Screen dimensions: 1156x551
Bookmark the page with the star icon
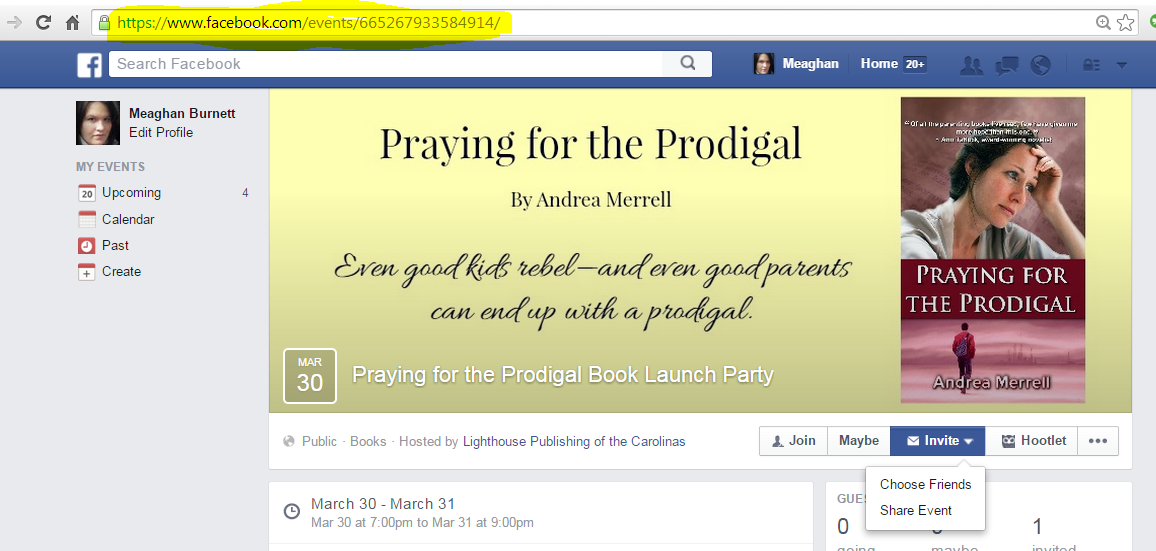[1125, 23]
